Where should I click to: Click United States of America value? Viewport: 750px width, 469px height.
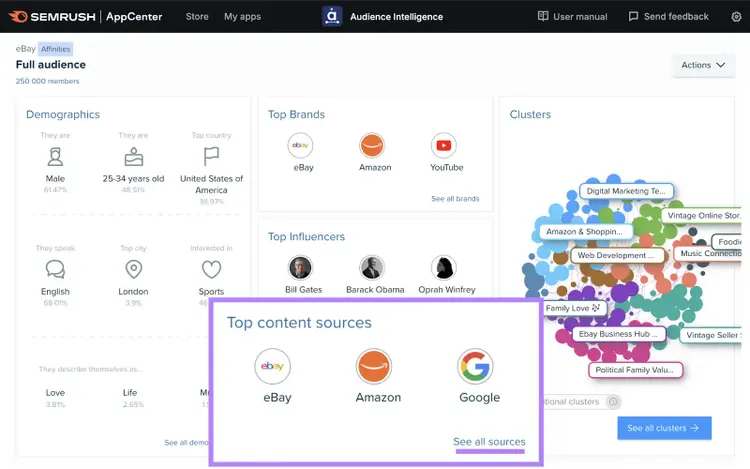211,184
